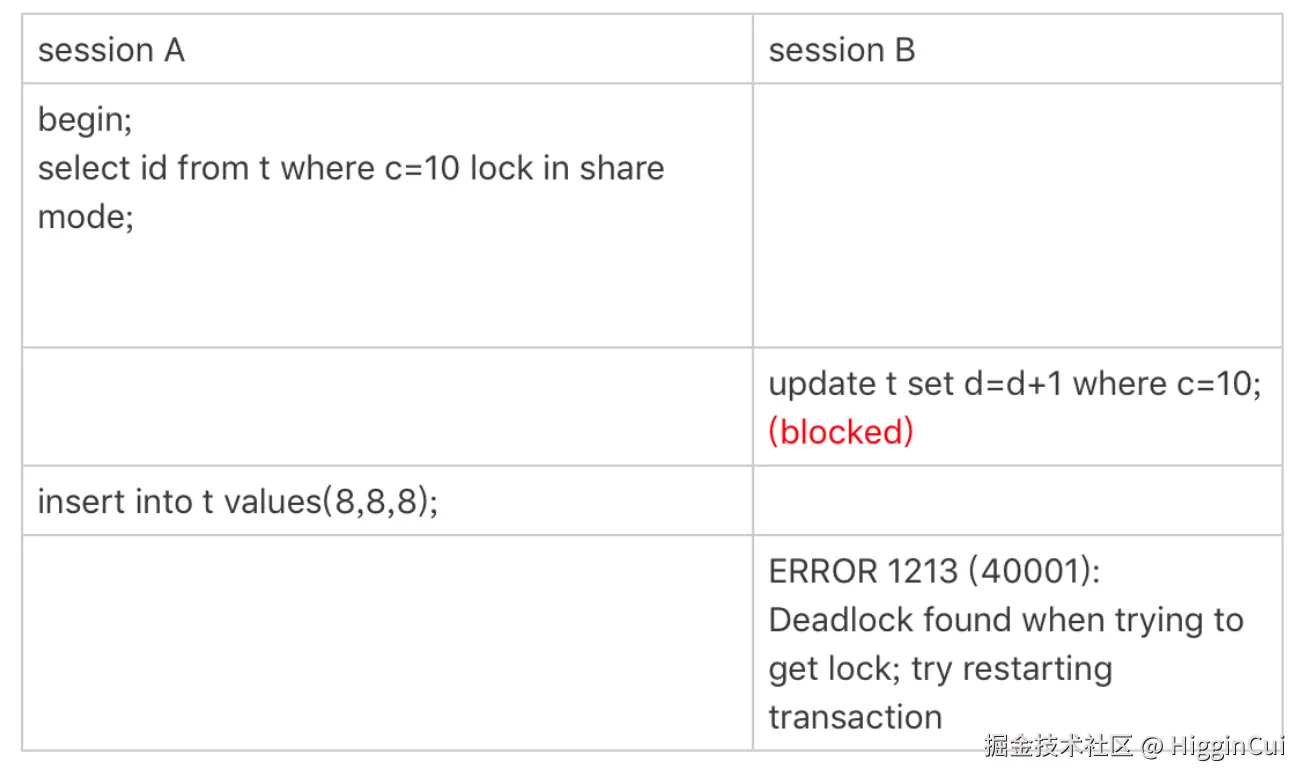Click the insert into t values(8,8,8) statement

[238, 501]
